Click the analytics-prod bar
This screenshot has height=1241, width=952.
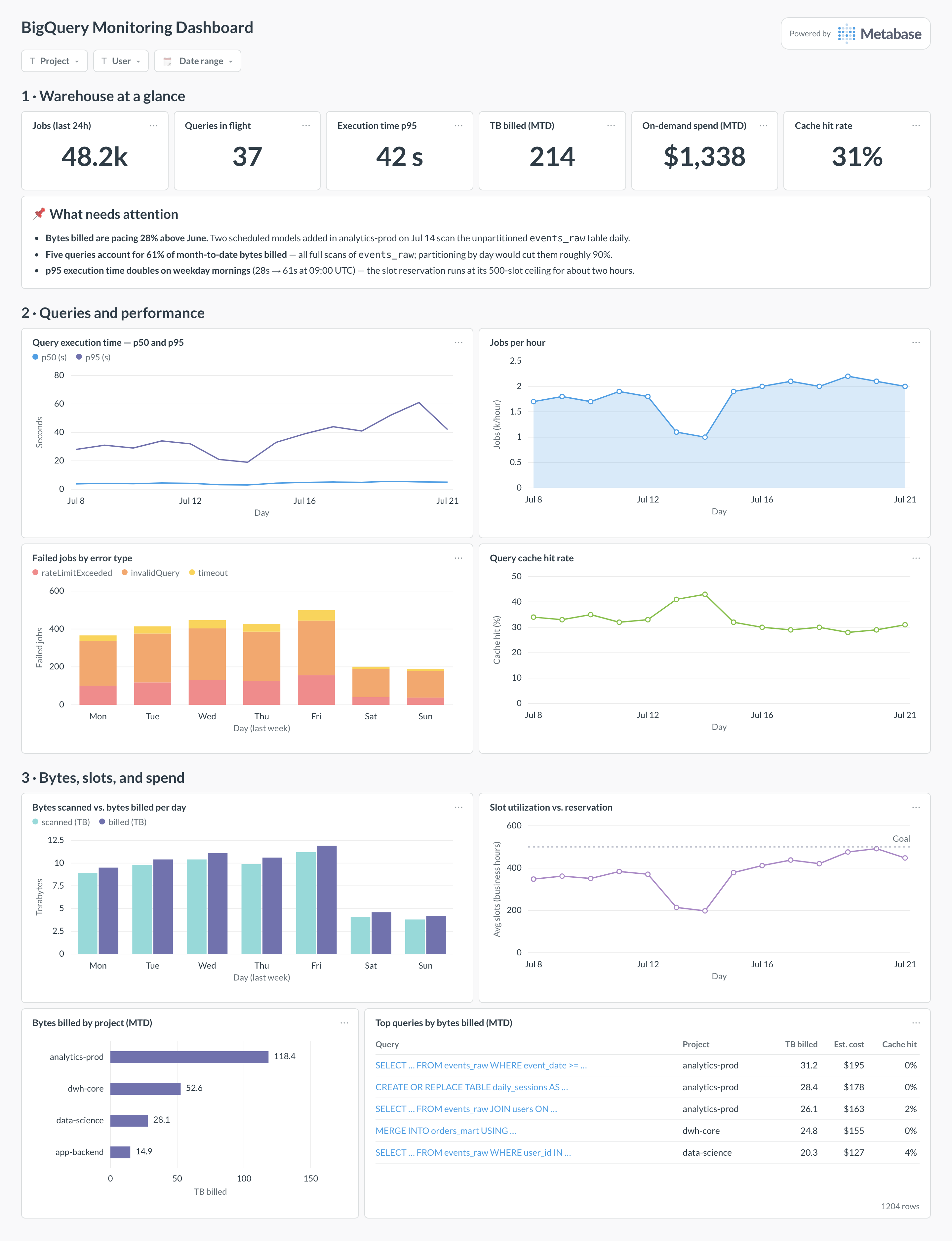[189, 1057]
